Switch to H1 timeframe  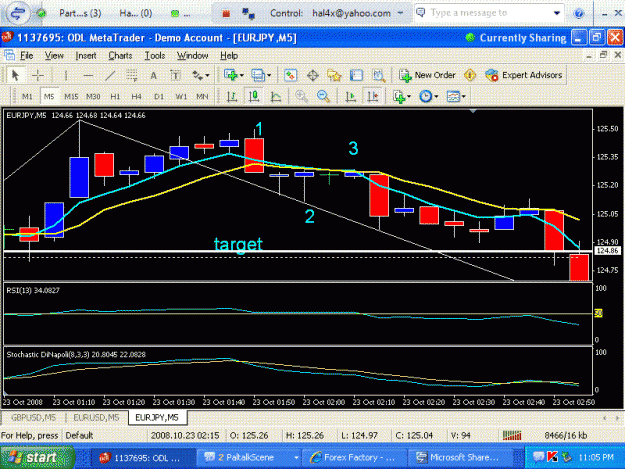115,96
